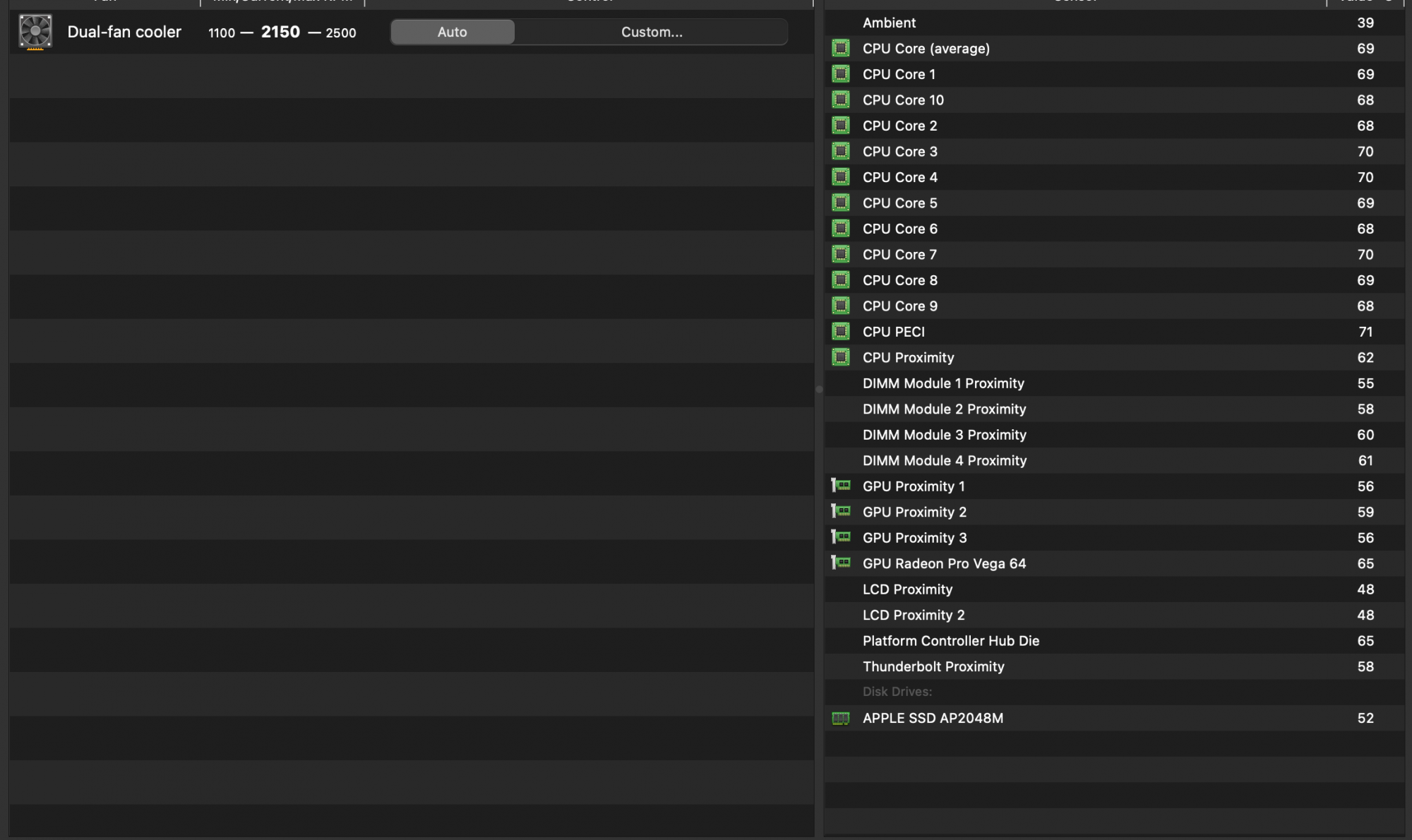
Task: Select the Dual-fan cooler label
Action: tap(124, 32)
